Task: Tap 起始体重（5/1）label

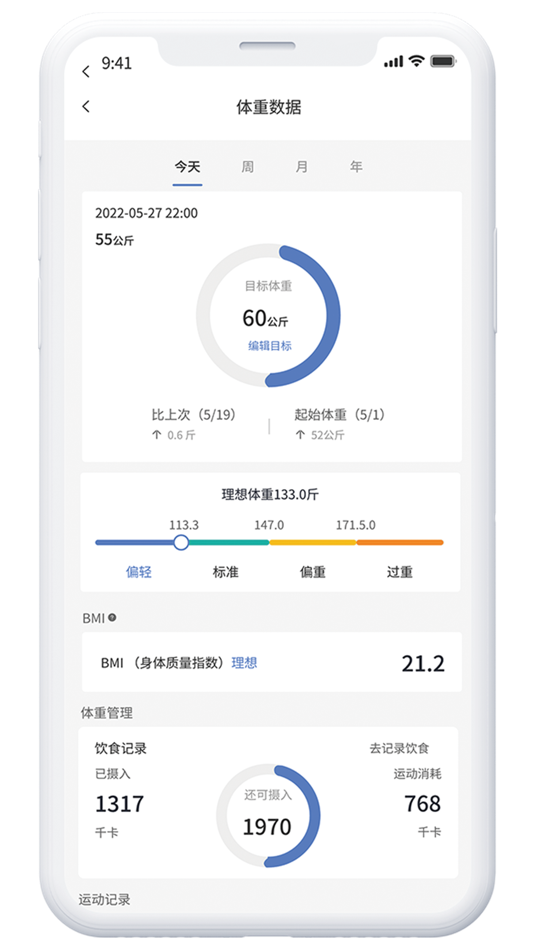Action: [340, 415]
